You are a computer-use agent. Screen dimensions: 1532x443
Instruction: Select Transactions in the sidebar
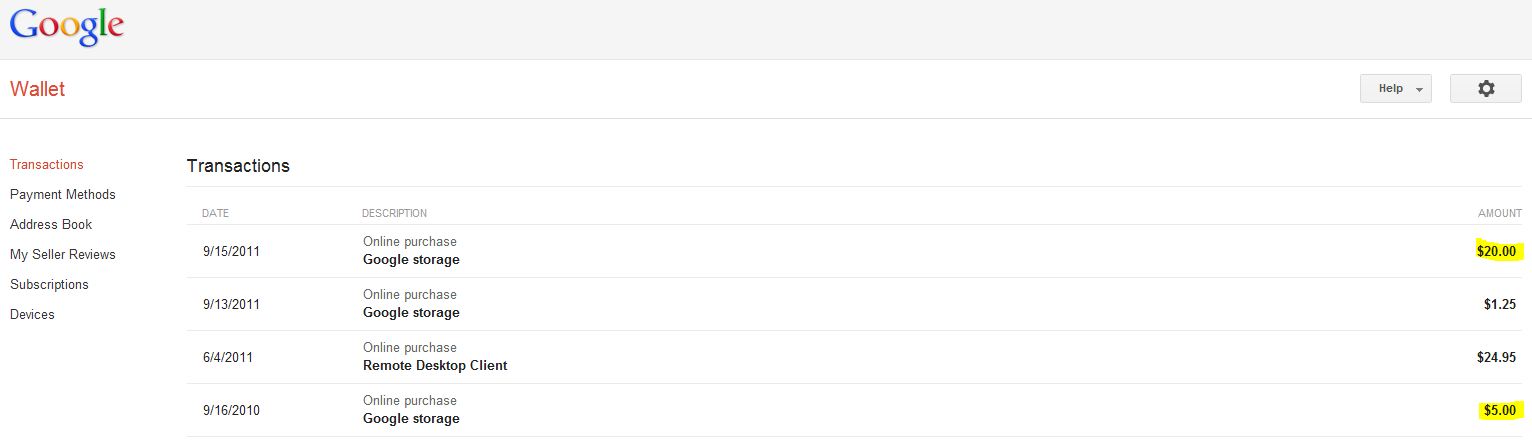[x=46, y=164]
